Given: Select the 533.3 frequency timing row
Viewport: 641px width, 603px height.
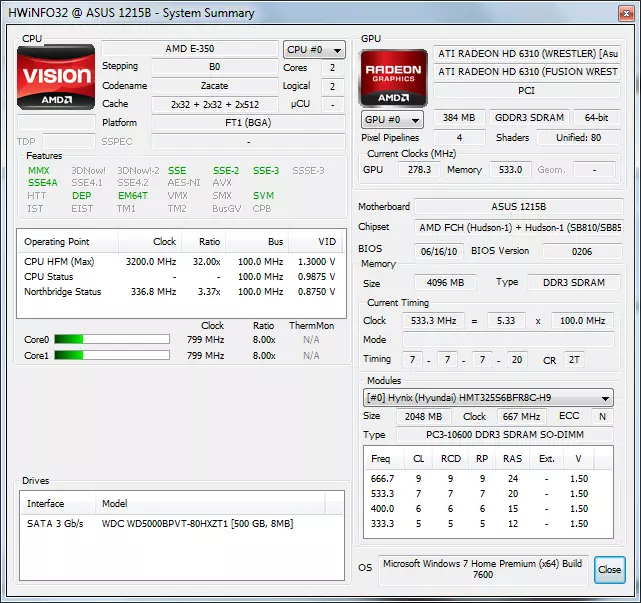Looking at the screenshot, I should [x=488, y=493].
